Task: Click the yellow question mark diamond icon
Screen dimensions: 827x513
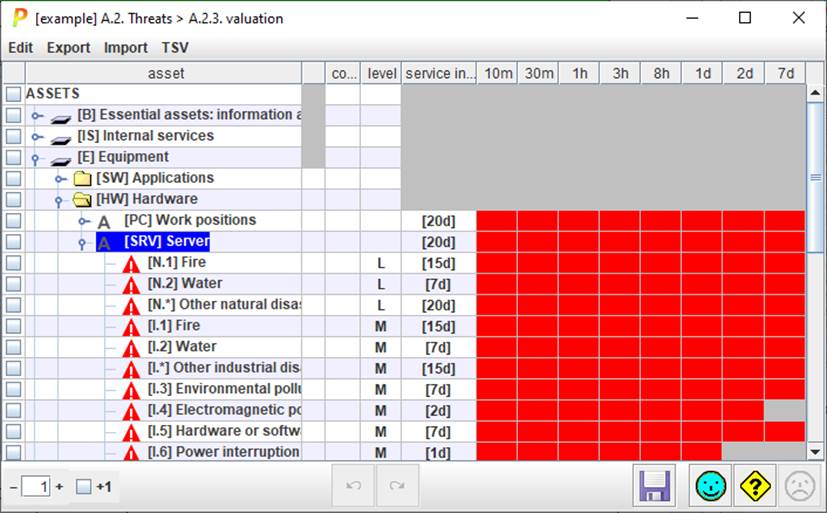Action: pyautogui.click(x=755, y=486)
